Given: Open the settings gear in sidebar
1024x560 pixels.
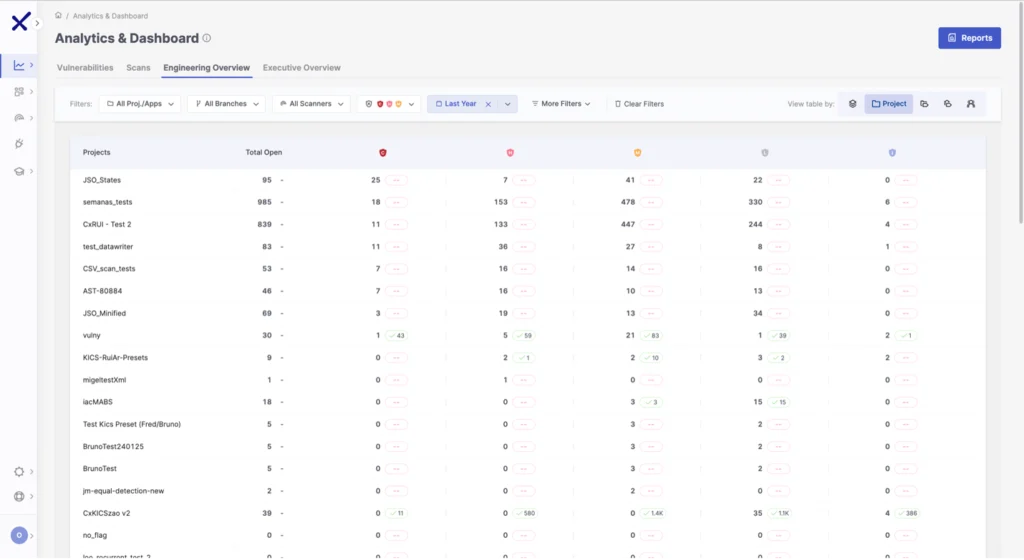Looking at the screenshot, I should 19,471.
